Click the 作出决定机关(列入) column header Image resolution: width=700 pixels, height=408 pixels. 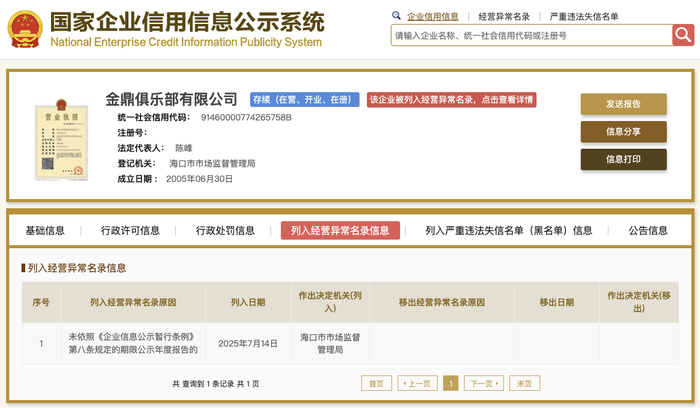click(330, 302)
